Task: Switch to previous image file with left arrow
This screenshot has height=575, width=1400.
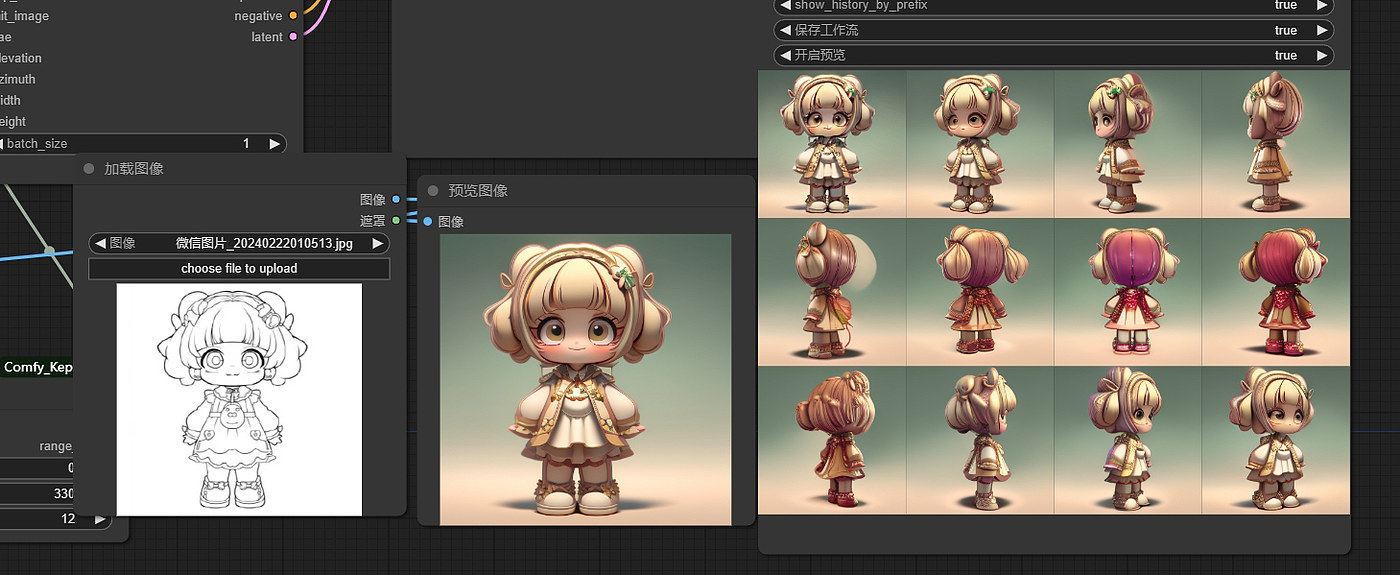Action: (x=99, y=243)
